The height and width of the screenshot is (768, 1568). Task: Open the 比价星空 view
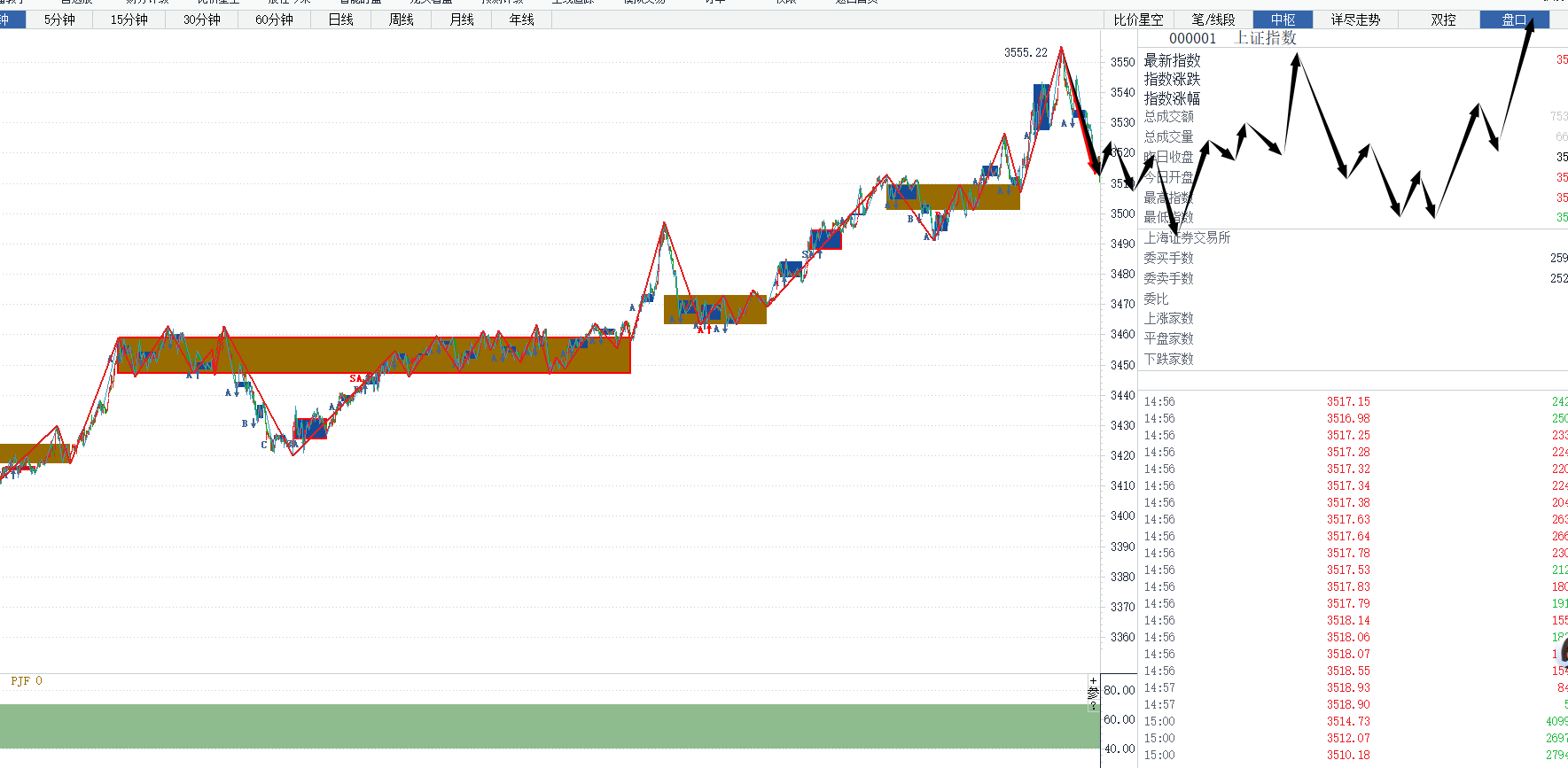1138,19
